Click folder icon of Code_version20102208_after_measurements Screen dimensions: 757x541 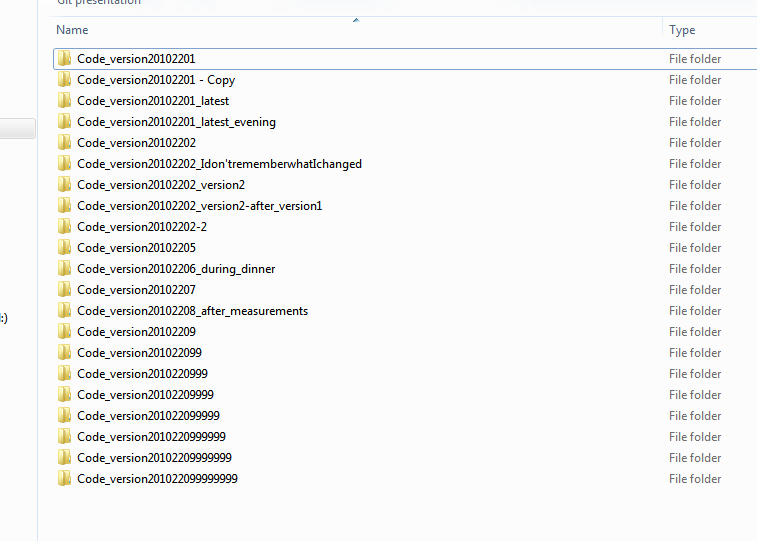[x=64, y=310]
